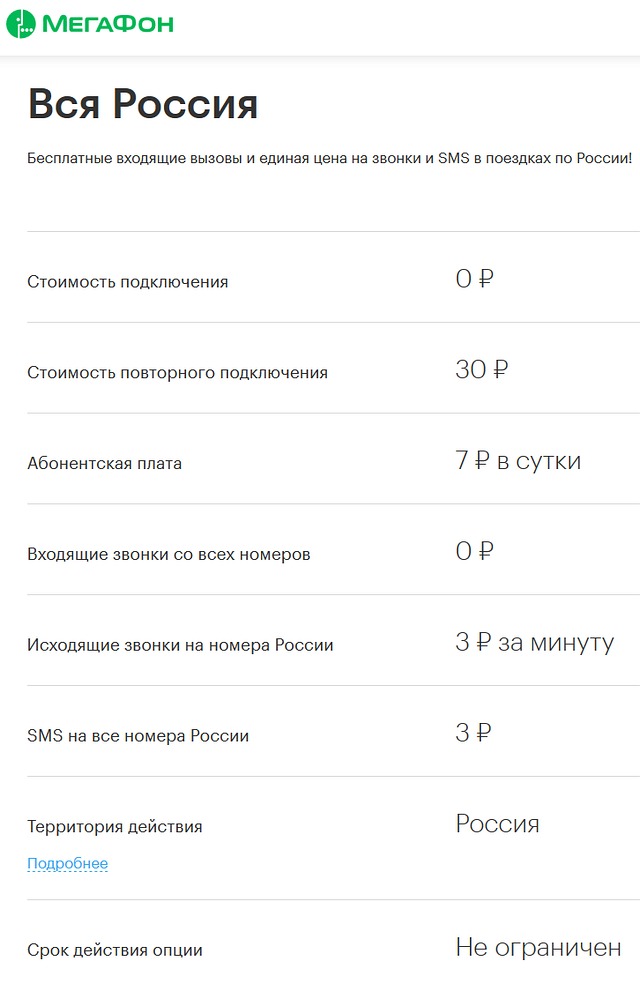Click the Входящие звонки со всех номеров label

point(169,555)
